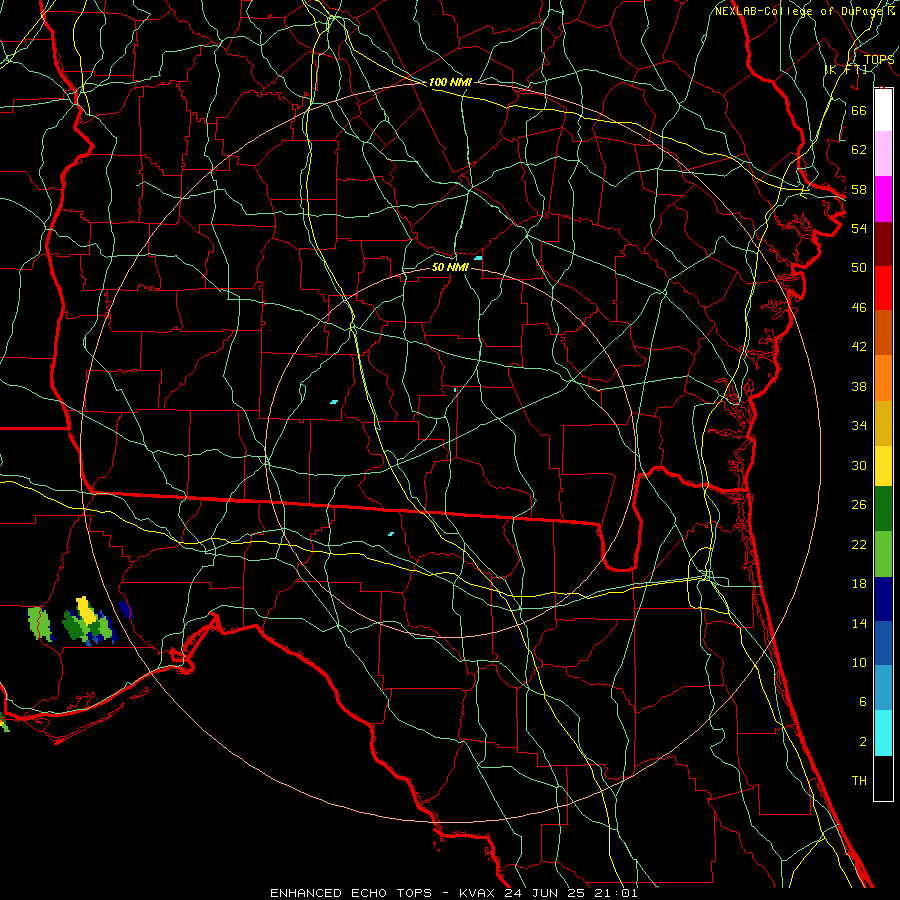900x900 pixels.
Task: Click the '100 NMI' range ring label
Action: tap(450, 83)
